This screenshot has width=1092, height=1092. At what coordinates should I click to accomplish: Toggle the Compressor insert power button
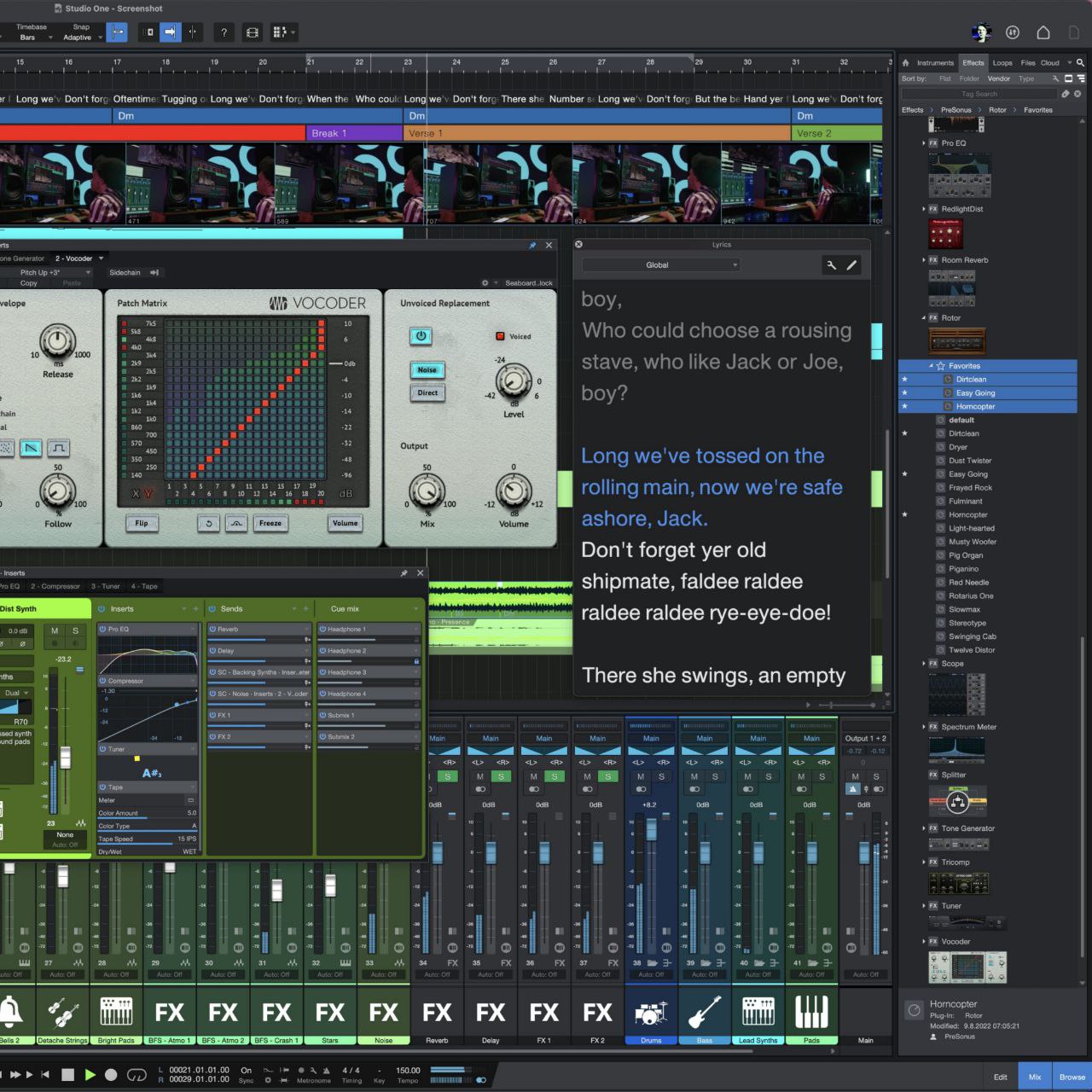pos(103,681)
